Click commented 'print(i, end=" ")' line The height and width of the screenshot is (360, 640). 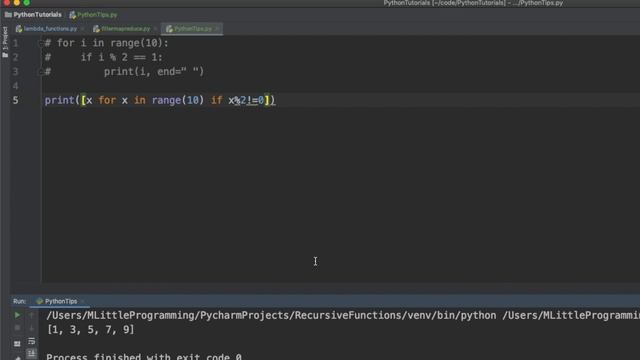pyautogui.click(x=124, y=72)
